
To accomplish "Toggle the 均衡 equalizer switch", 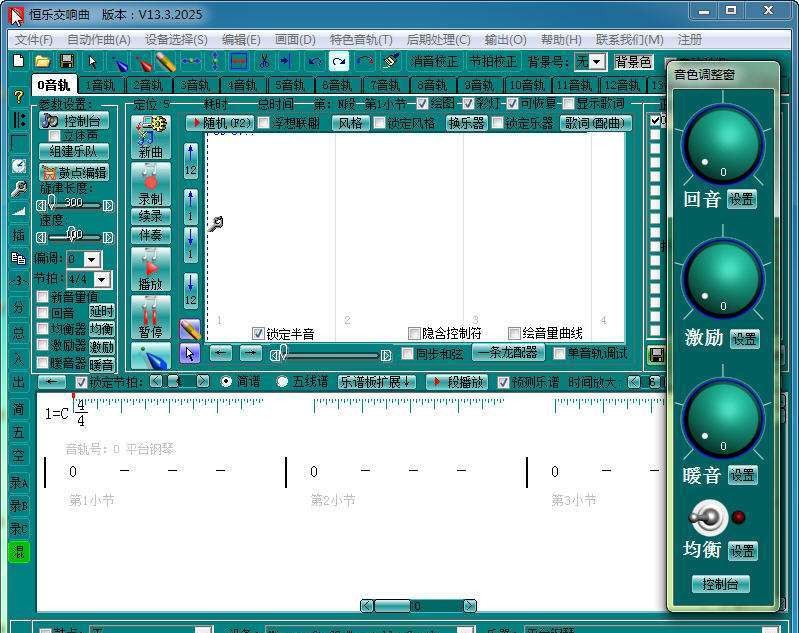I will tap(708, 518).
